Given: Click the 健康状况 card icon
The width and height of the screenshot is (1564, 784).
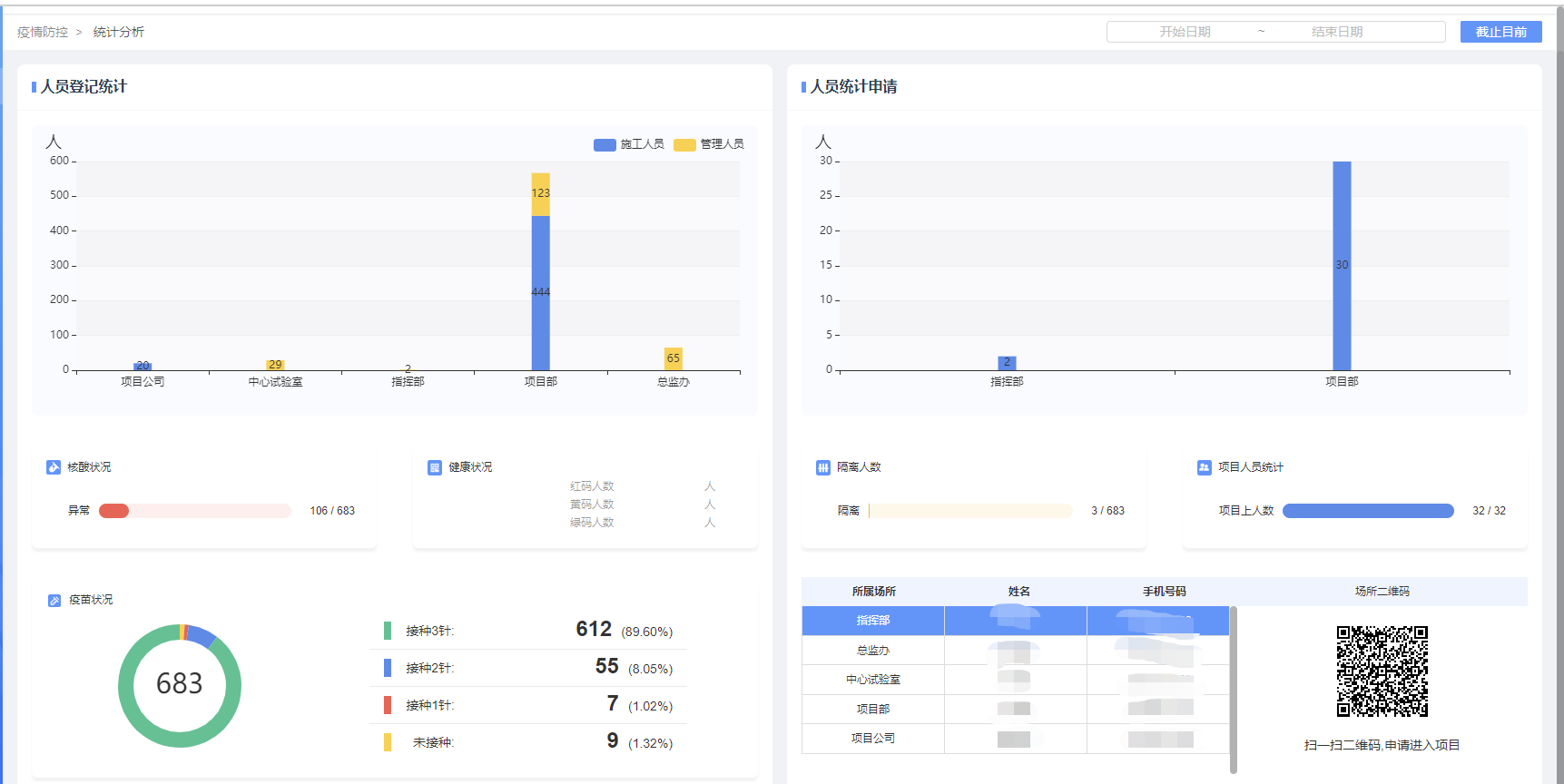Looking at the screenshot, I should (435, 467).
